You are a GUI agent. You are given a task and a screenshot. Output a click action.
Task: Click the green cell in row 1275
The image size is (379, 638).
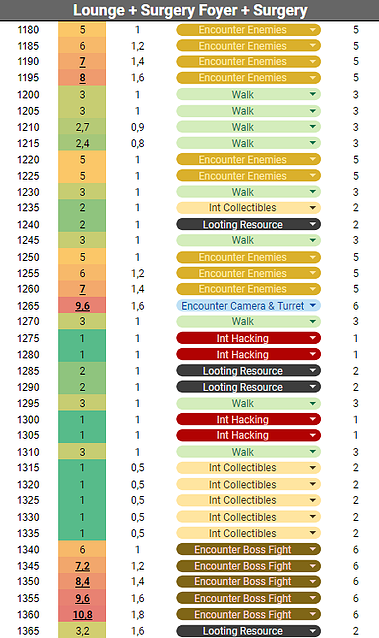[x=82, y=338]
